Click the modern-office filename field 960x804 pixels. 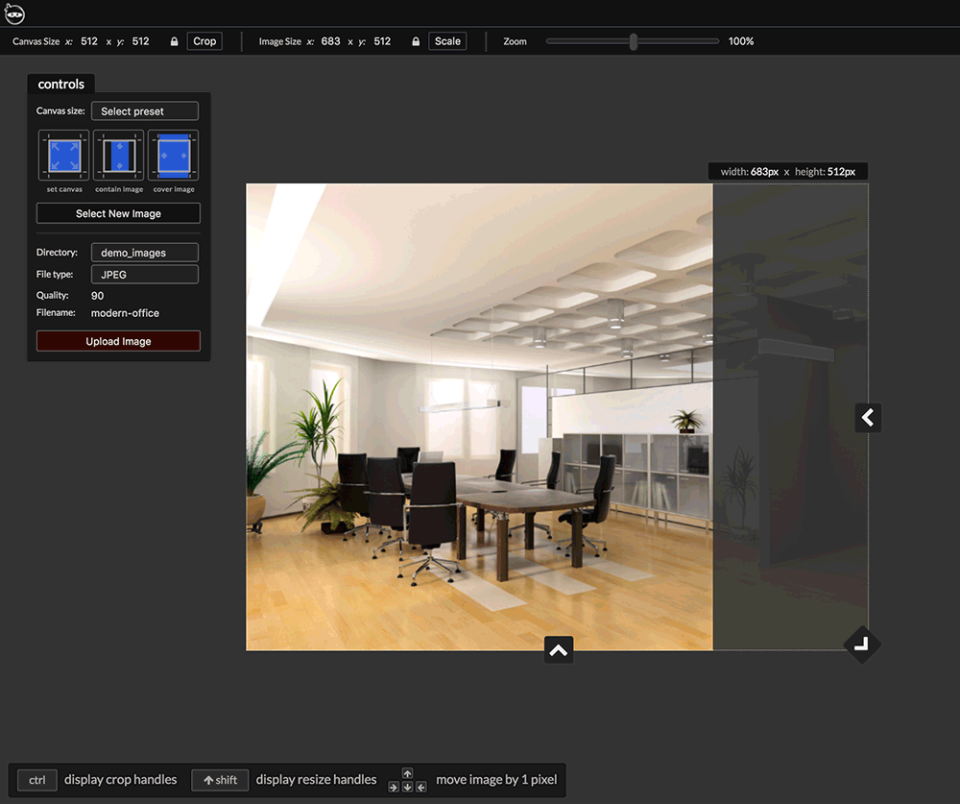[125, 313]
